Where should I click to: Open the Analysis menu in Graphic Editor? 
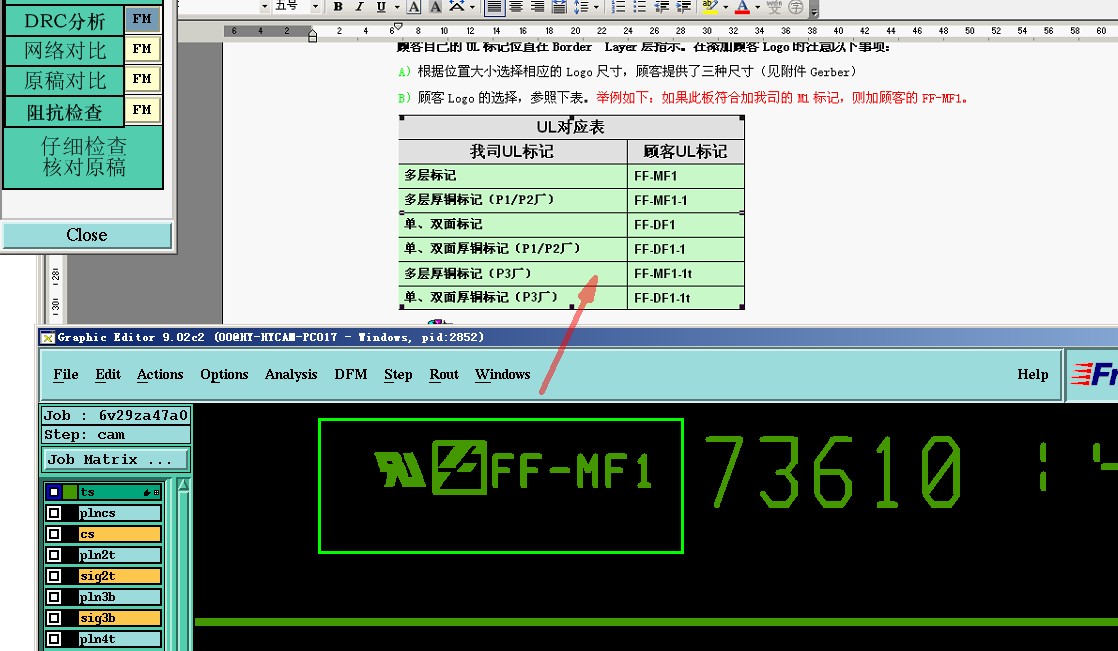coord(291,374)
